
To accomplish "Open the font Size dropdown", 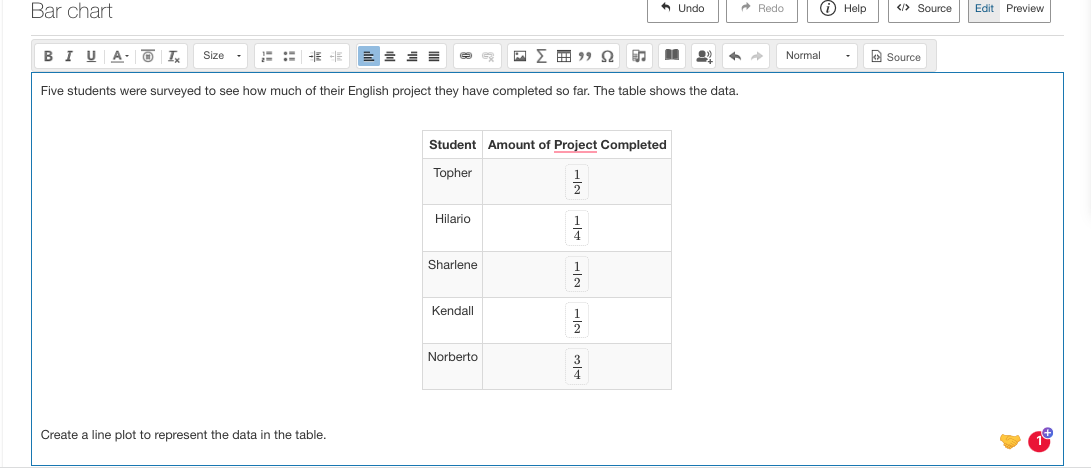I will (220, 56).
